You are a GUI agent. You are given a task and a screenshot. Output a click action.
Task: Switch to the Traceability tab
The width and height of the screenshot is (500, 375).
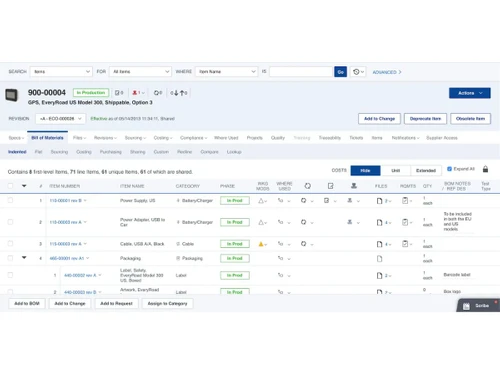click(330, 138)
